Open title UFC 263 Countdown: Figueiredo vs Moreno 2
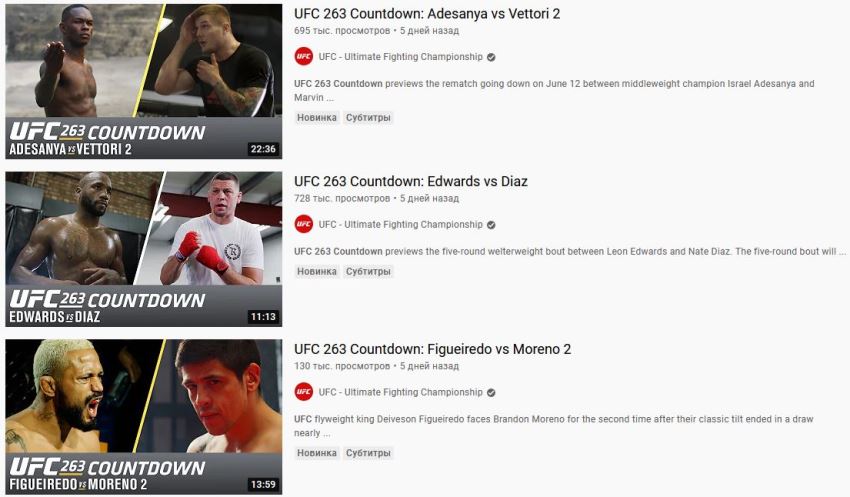850x497 pixels. pyautogui.click(x=432, y=349)
